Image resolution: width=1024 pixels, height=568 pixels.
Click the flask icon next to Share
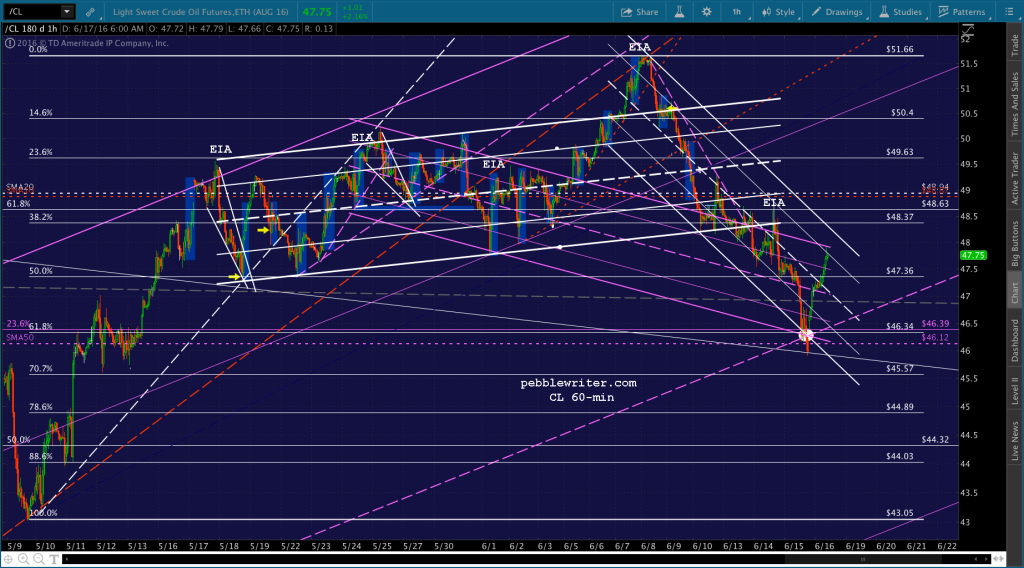679,12
